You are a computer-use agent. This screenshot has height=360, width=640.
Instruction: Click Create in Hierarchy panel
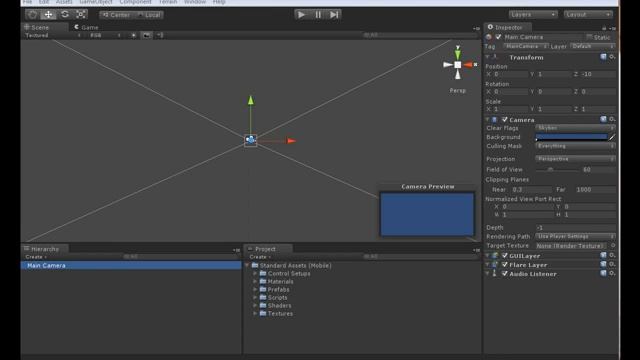pos(36,257)
